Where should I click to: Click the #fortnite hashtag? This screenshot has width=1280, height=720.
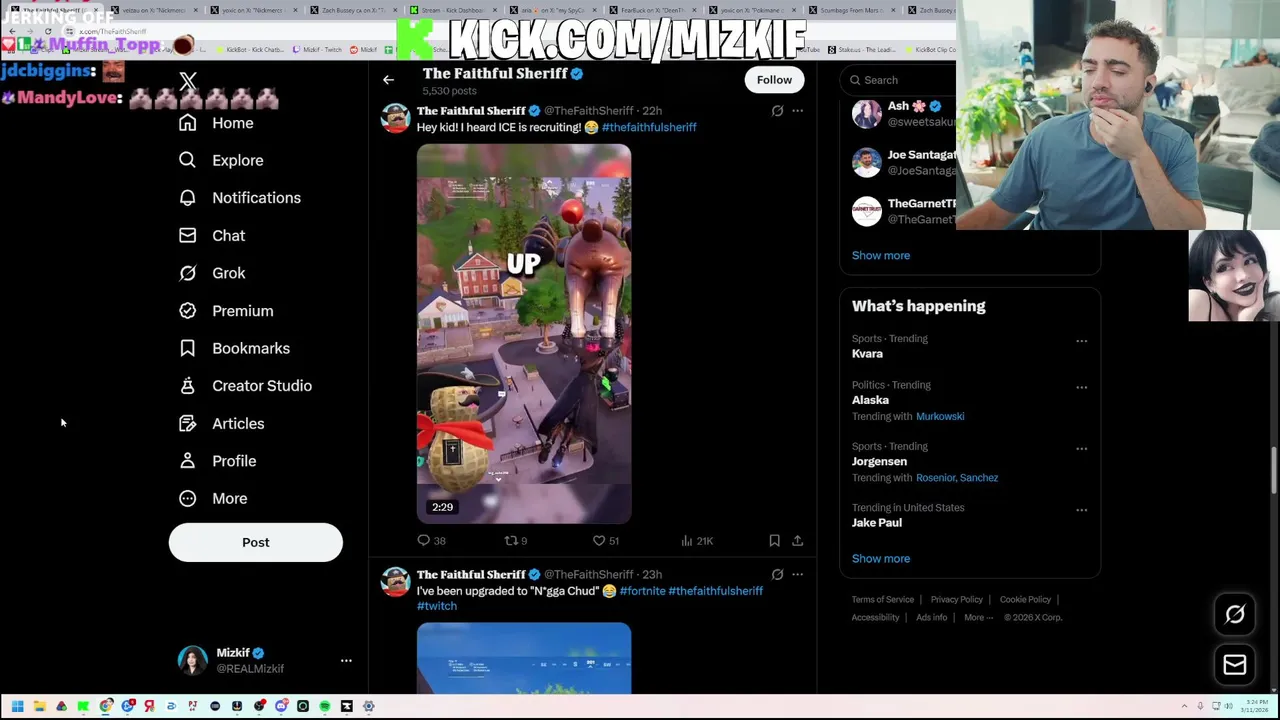click(x=642, y=591)
